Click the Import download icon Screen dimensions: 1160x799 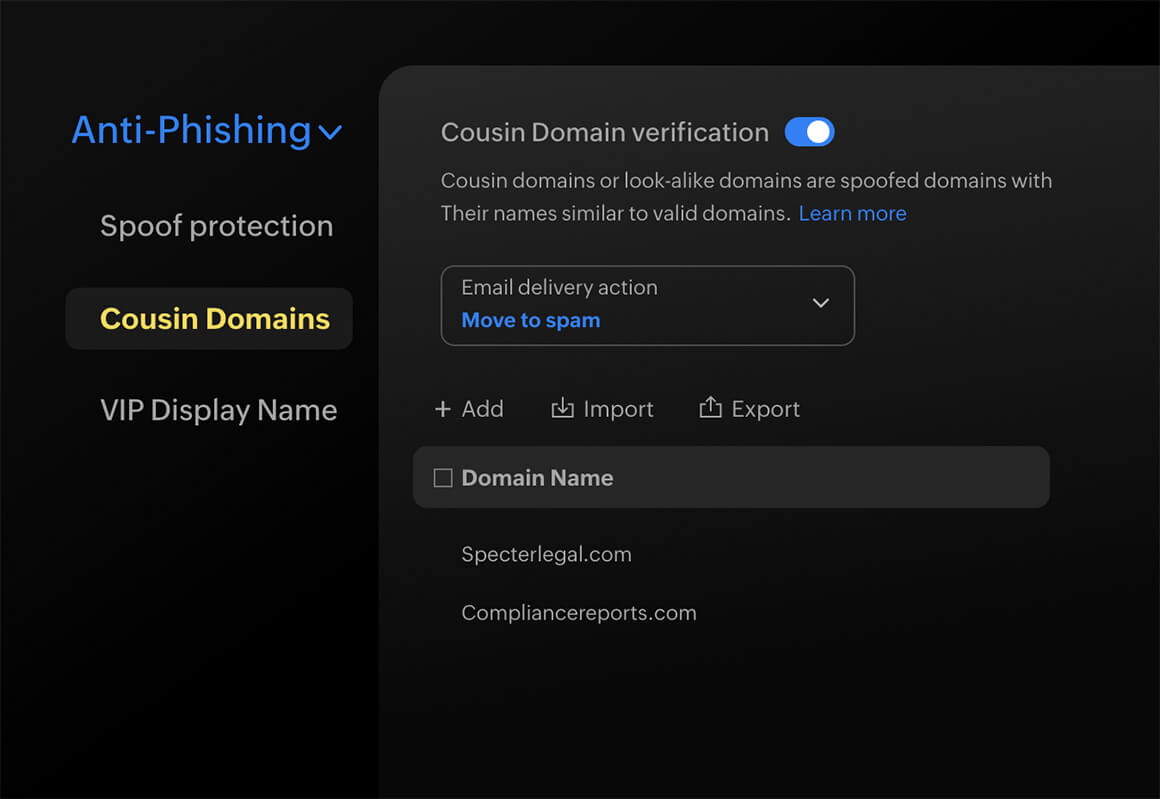click(563, 408)
